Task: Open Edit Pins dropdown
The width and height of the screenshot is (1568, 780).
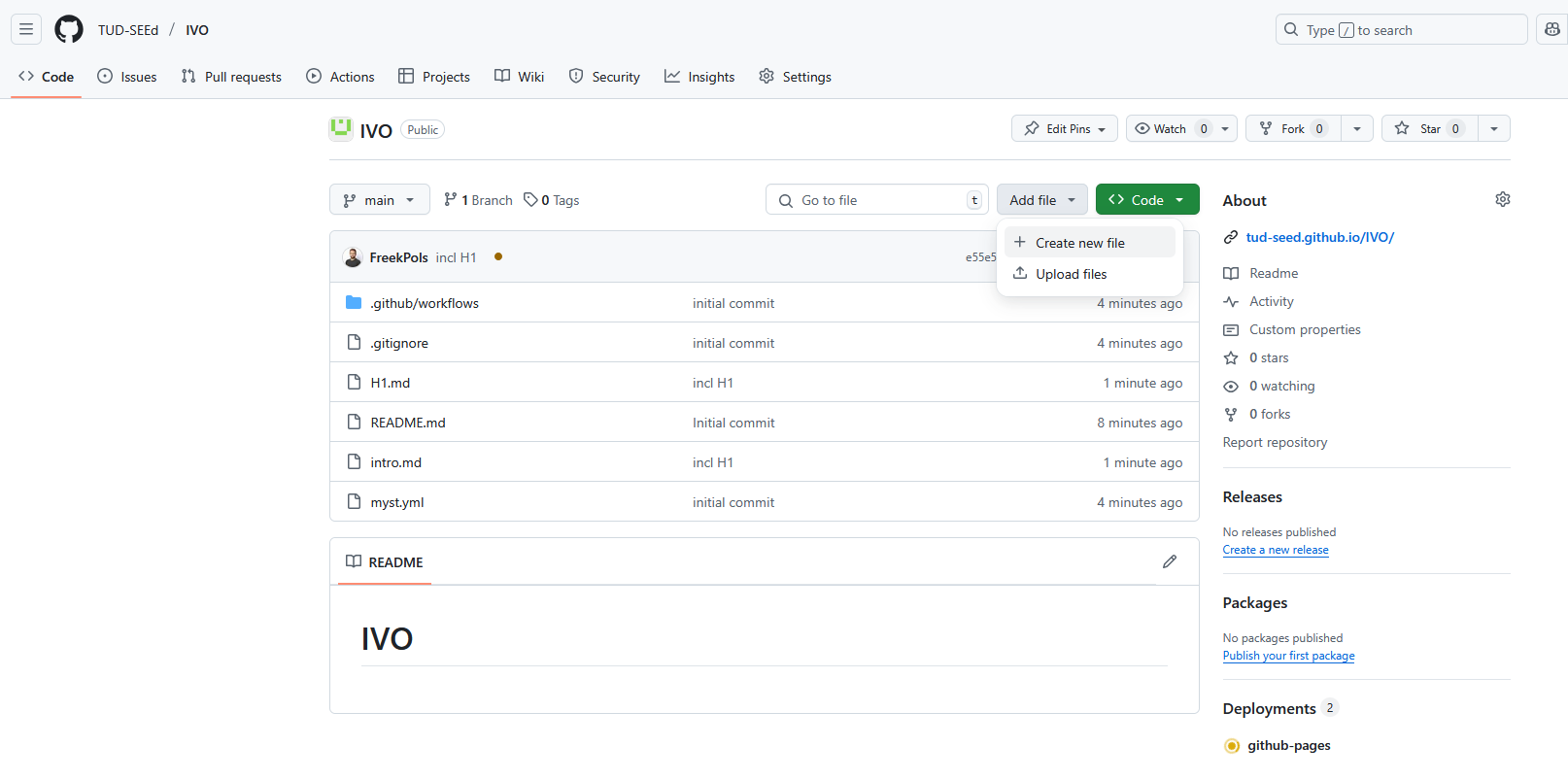Action: [1065, 128]
